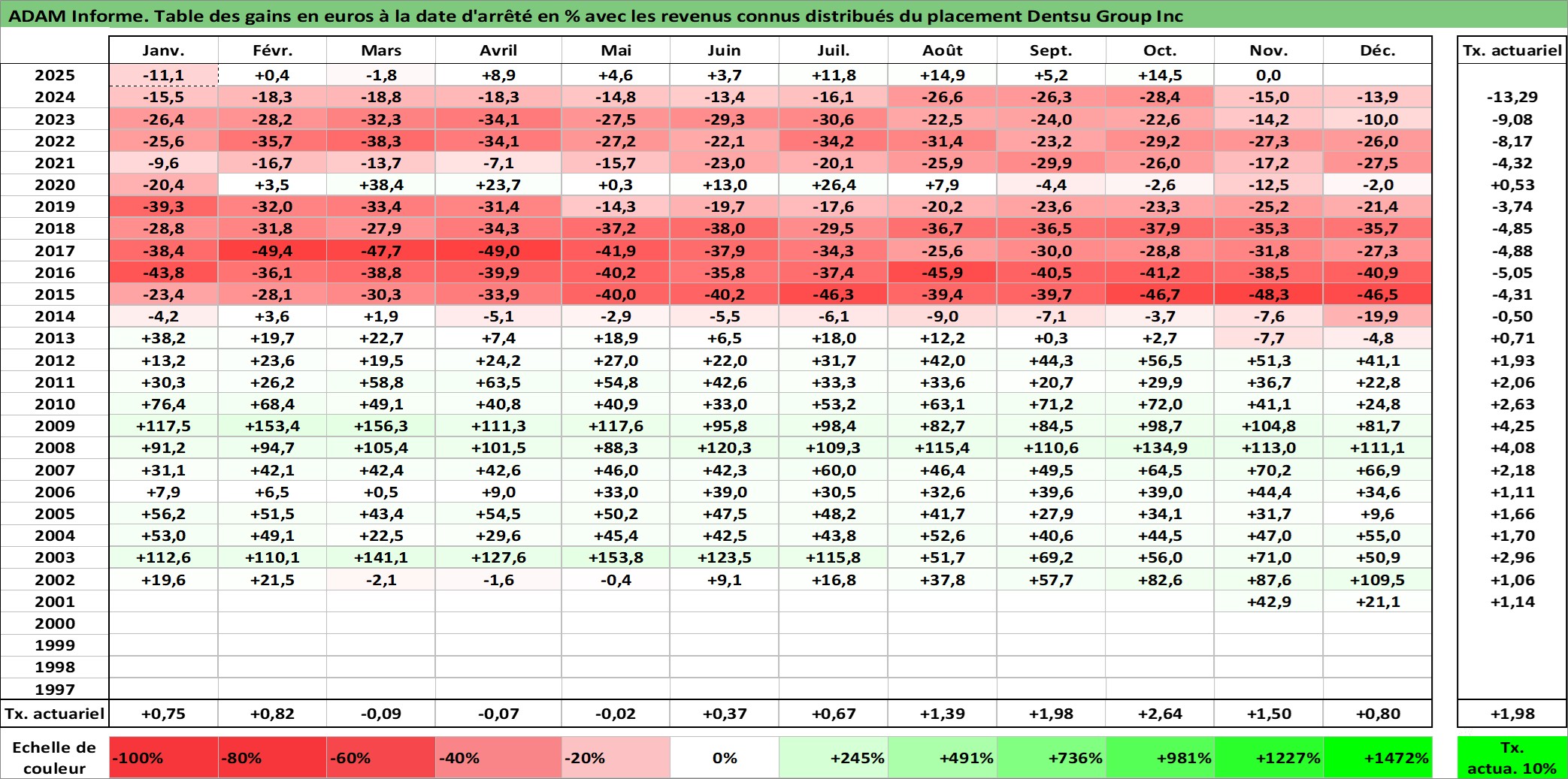Click the 2007 Nov. cell showing +70,2
The width and height of the screenshot is (1568, 779).
tap(1269, 470)
